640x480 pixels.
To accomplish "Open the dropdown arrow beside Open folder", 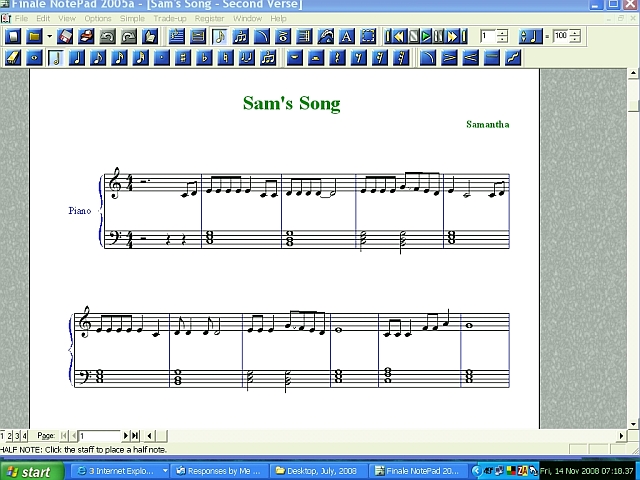I will pyautogui.click(x=49, y=36).
